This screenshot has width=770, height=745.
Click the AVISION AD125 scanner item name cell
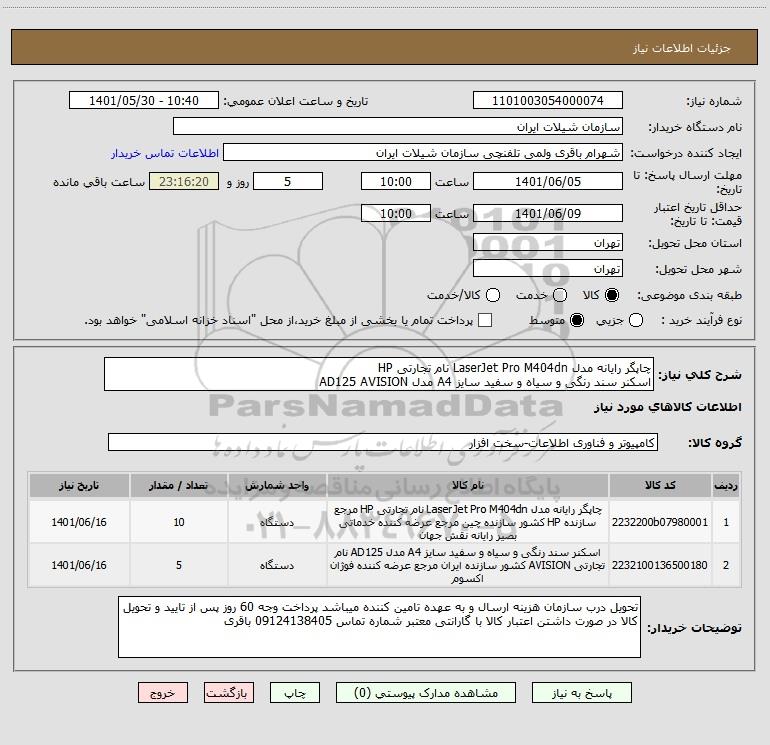point(468,565)
